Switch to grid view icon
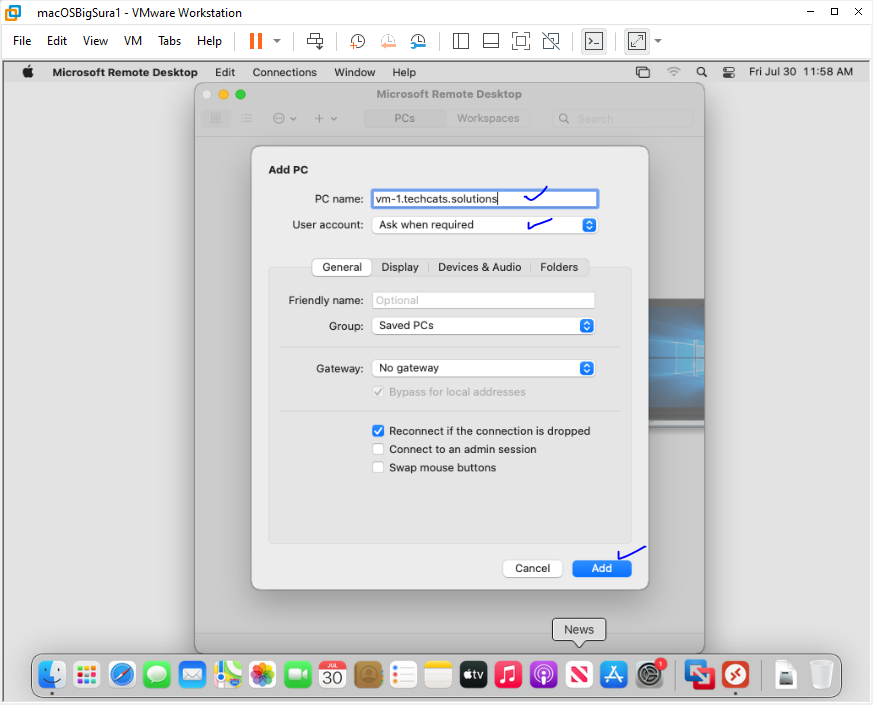873x705 pixels. coord(216,118)
